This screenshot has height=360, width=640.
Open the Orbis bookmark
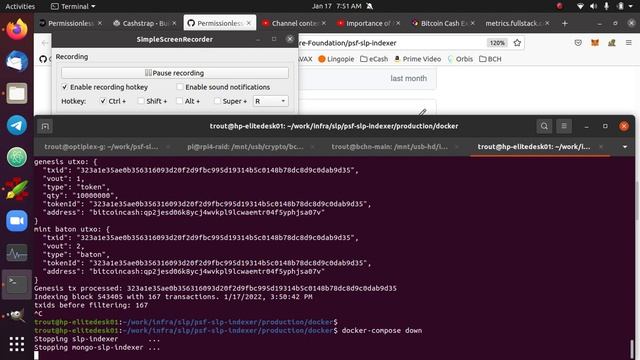tap(460, 59)
